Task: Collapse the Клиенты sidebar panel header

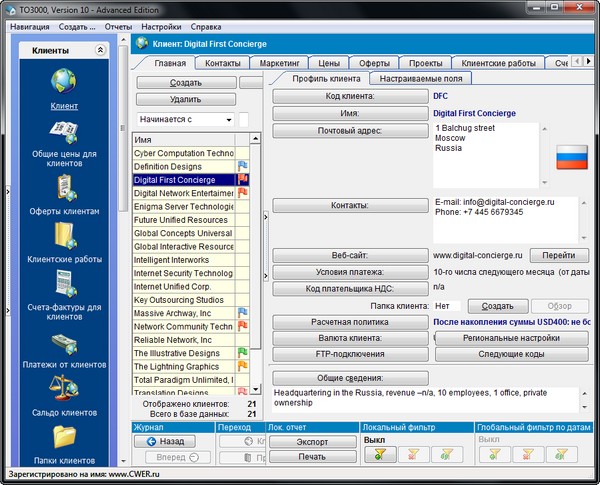Action: click(x=100, y=50)
